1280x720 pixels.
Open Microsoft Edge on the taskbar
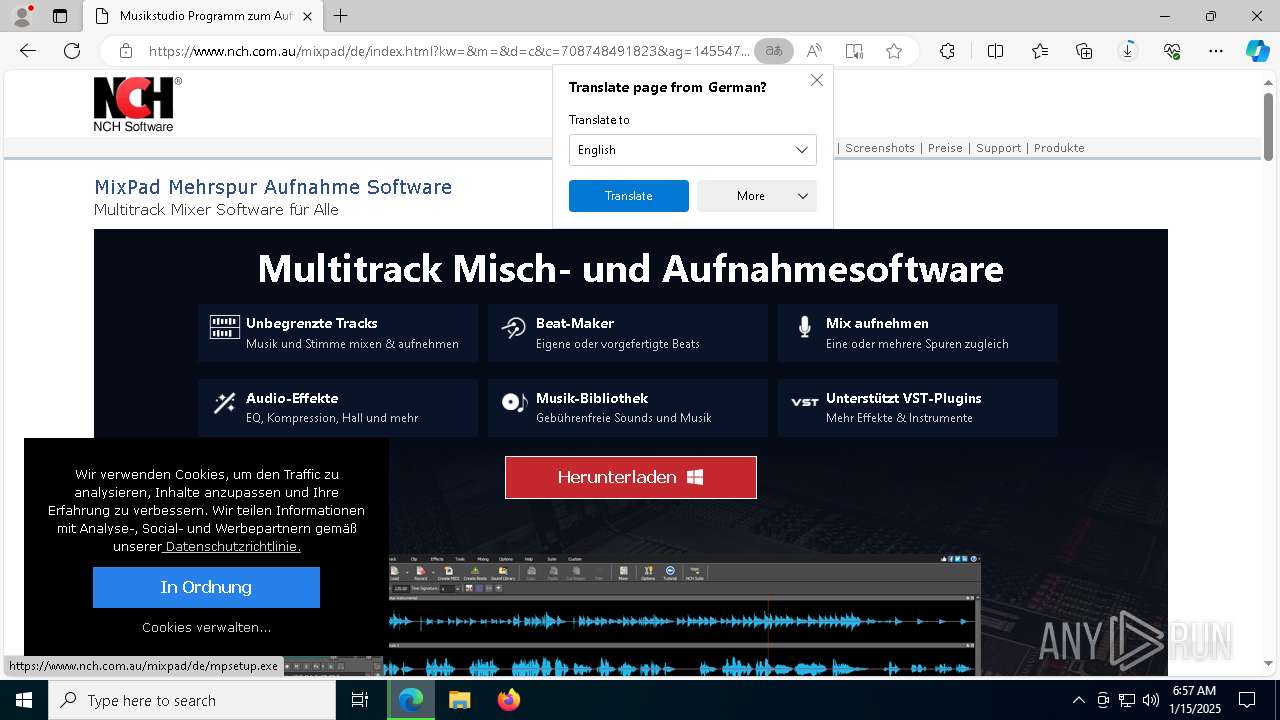coord(410,700)
